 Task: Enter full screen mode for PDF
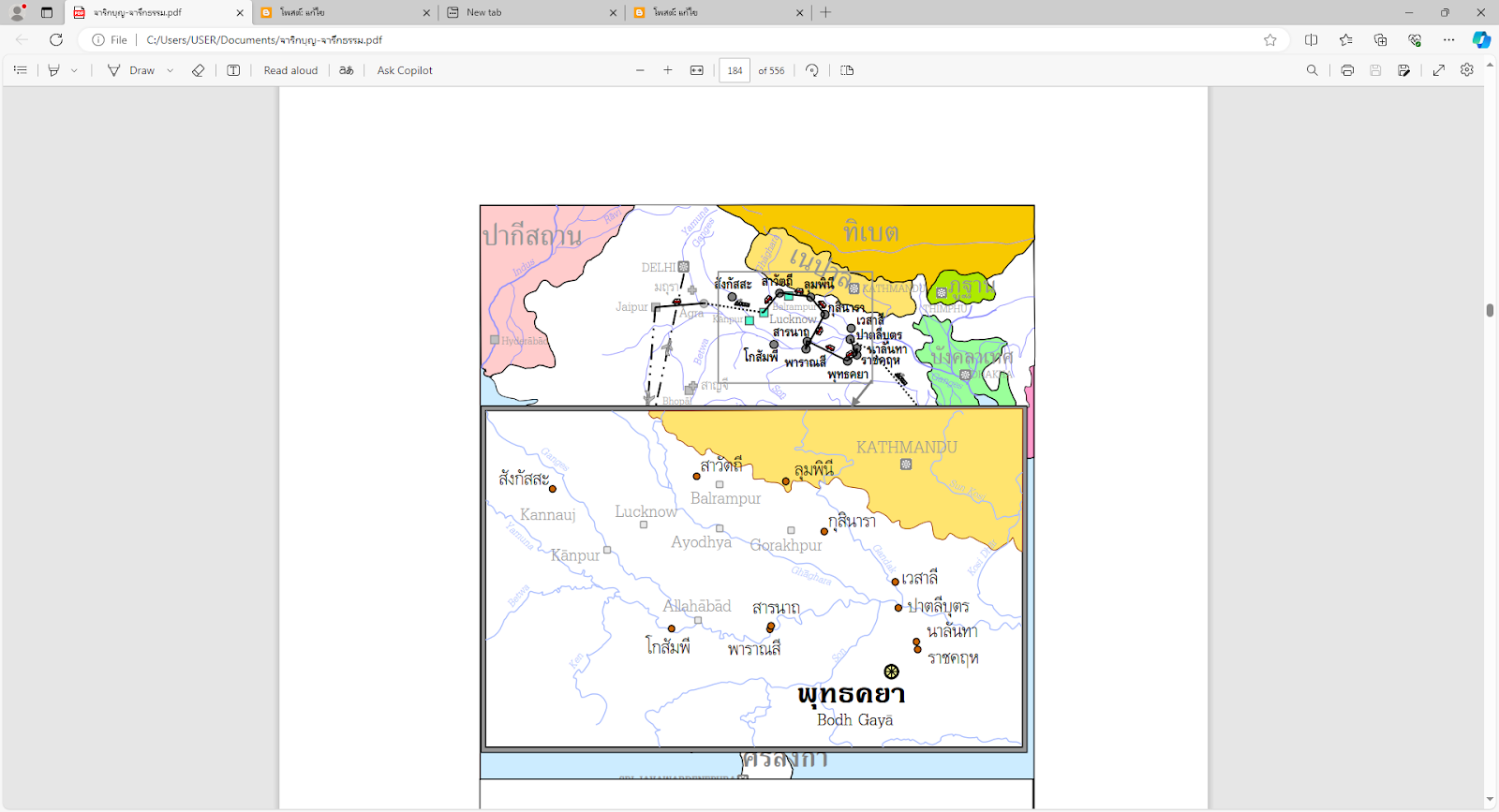click(x=1439, y=70)
